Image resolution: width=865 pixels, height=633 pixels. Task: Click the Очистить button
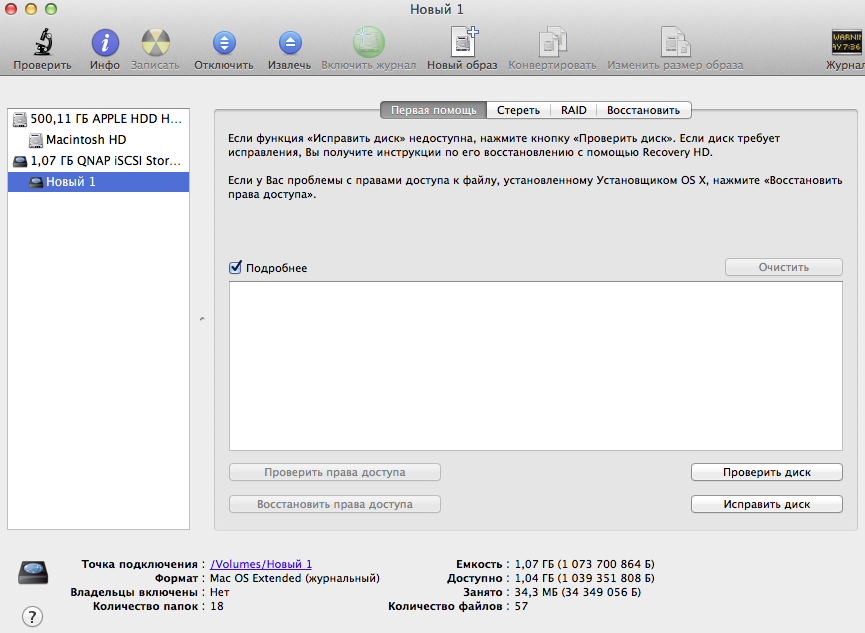tap(783, 267)
